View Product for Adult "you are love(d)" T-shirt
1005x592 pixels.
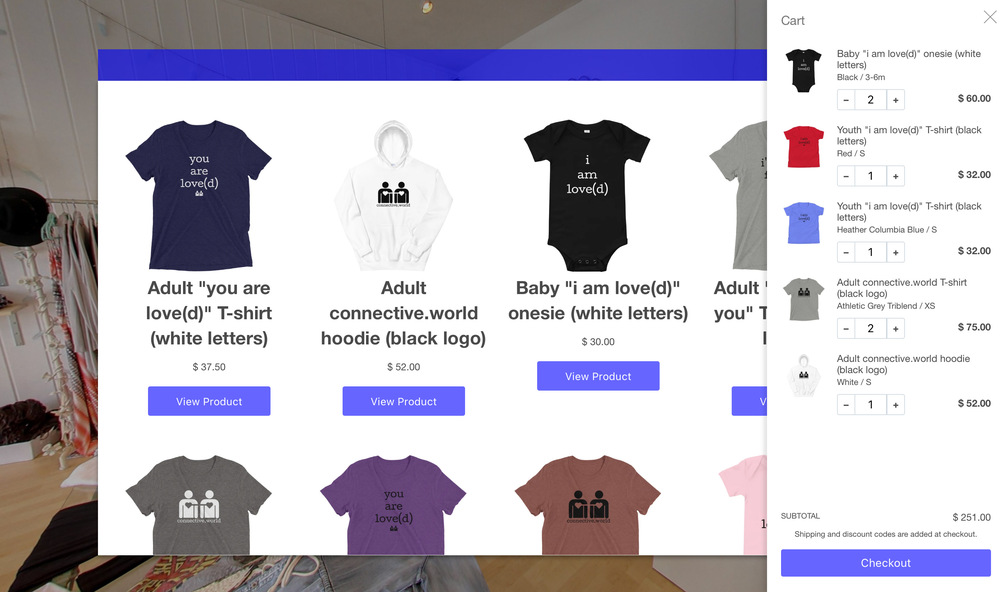(209, 401)
